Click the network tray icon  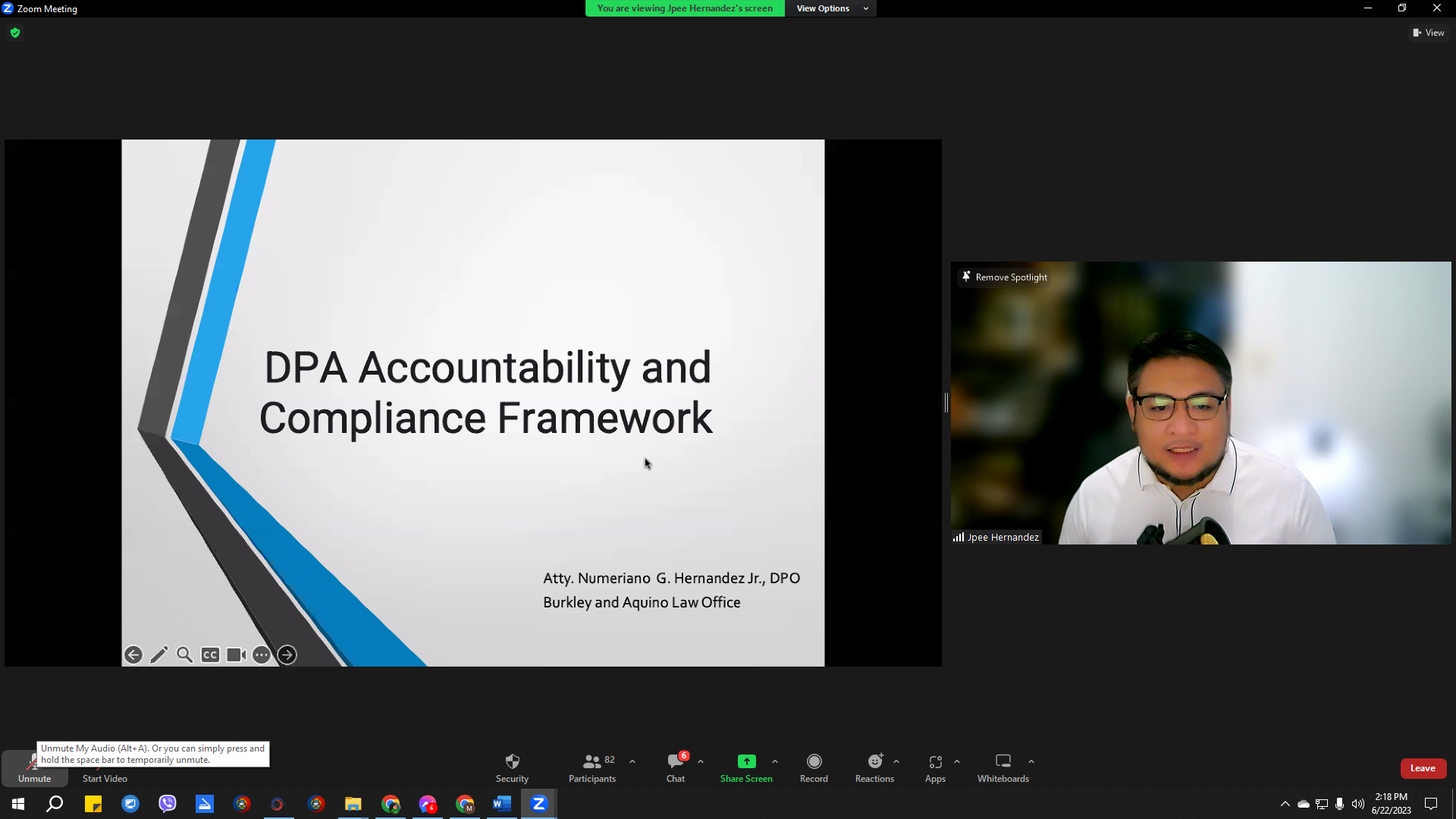[1322, 804]
